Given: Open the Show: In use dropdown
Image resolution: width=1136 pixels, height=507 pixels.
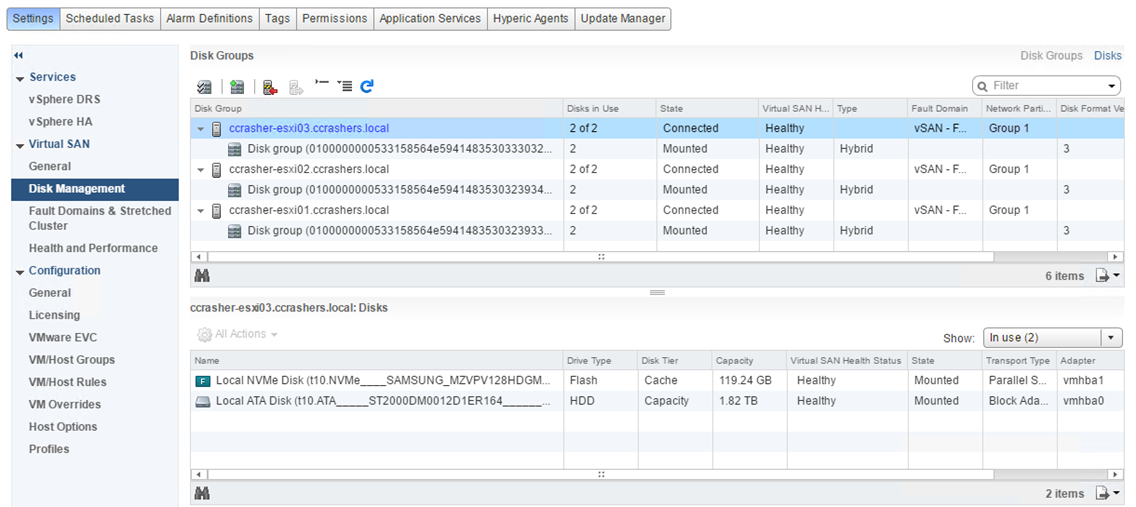Looking at the screenshot, I should pyautogui.click(x=1111, y=338).
